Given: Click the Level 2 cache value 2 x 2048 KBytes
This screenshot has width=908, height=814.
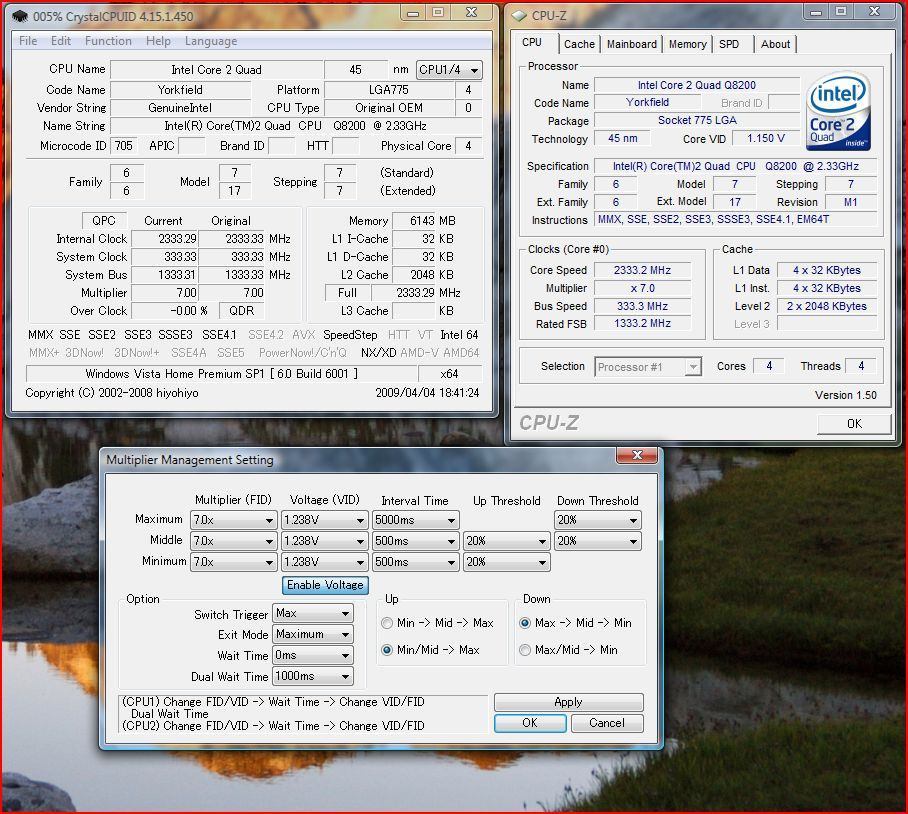Looking at the screenshot, I should click(826, 306).
